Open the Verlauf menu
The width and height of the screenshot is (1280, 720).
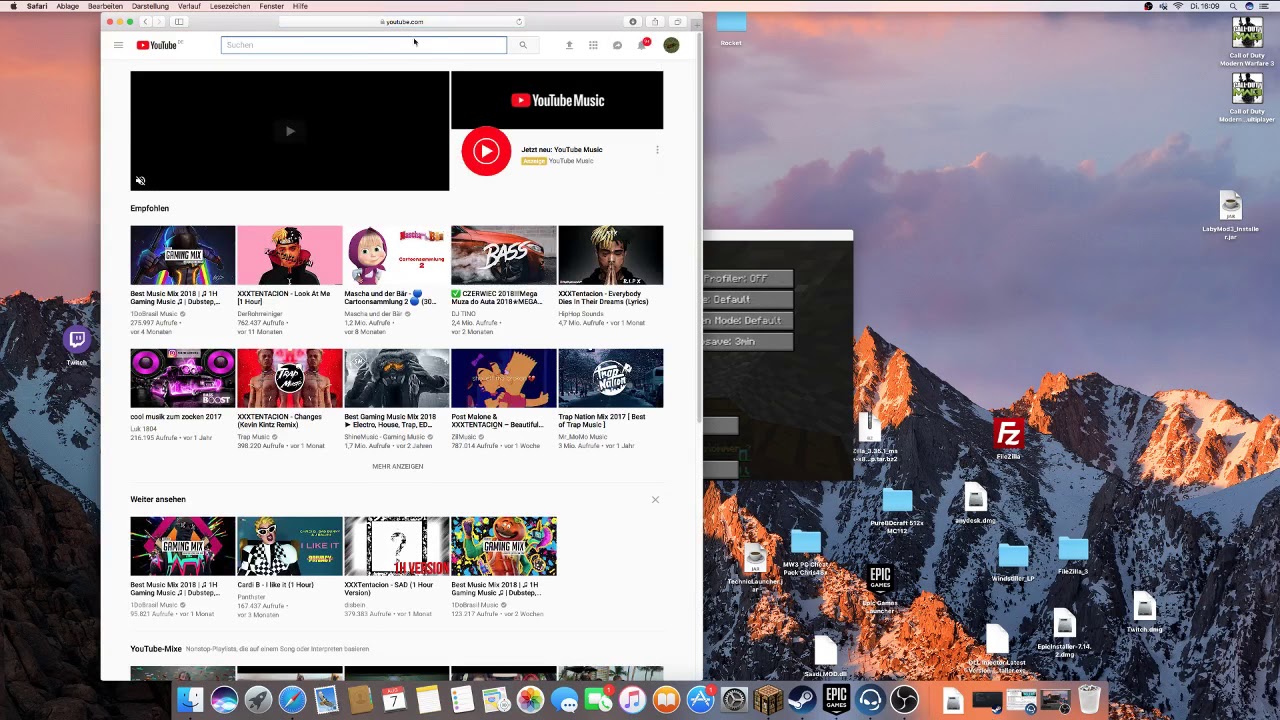pos(189,6)
